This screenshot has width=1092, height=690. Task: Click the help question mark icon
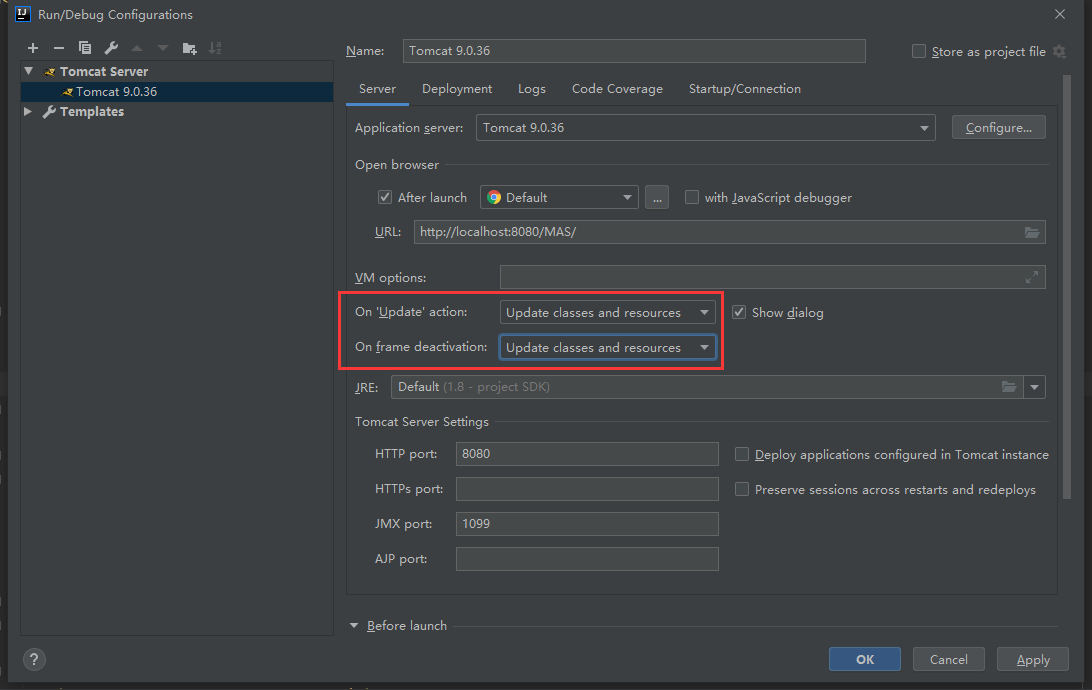34,660
